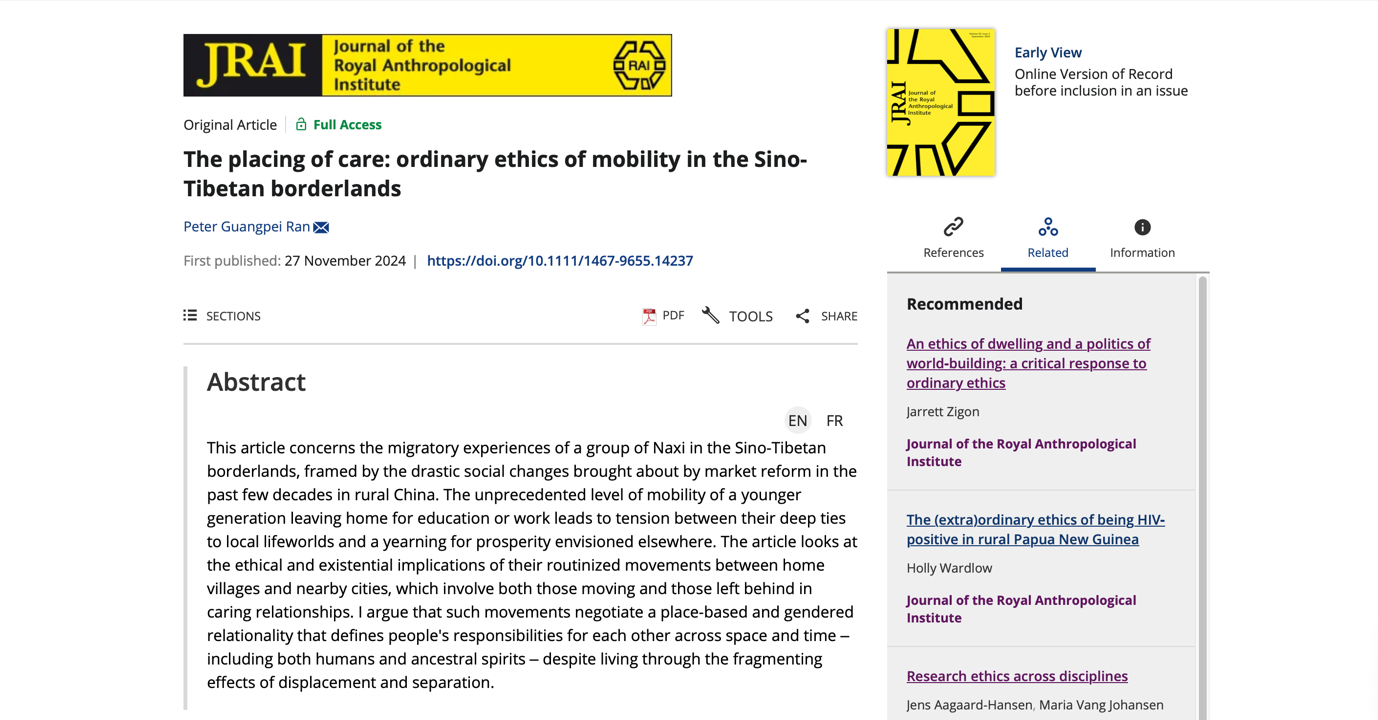
Task: Open the PDF version icon
Action: click(649, 316)
